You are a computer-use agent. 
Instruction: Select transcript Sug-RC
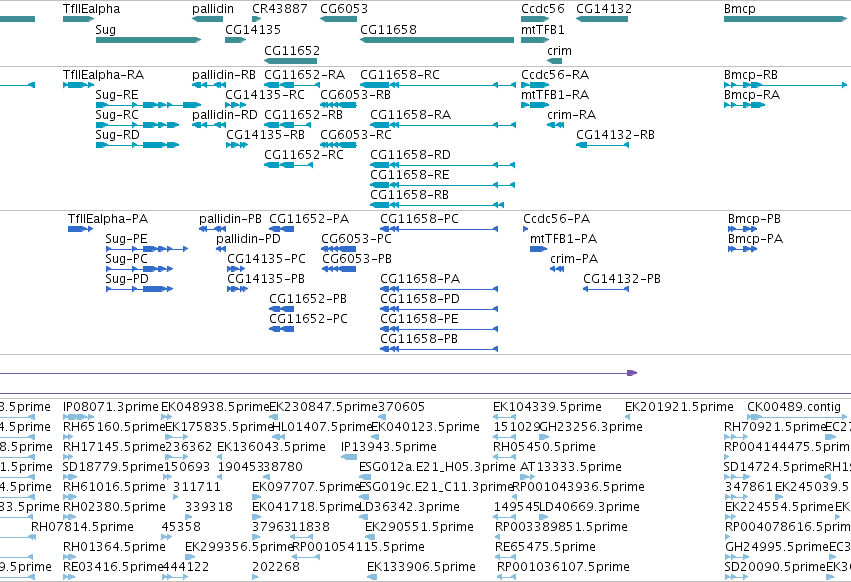(137, 125)
